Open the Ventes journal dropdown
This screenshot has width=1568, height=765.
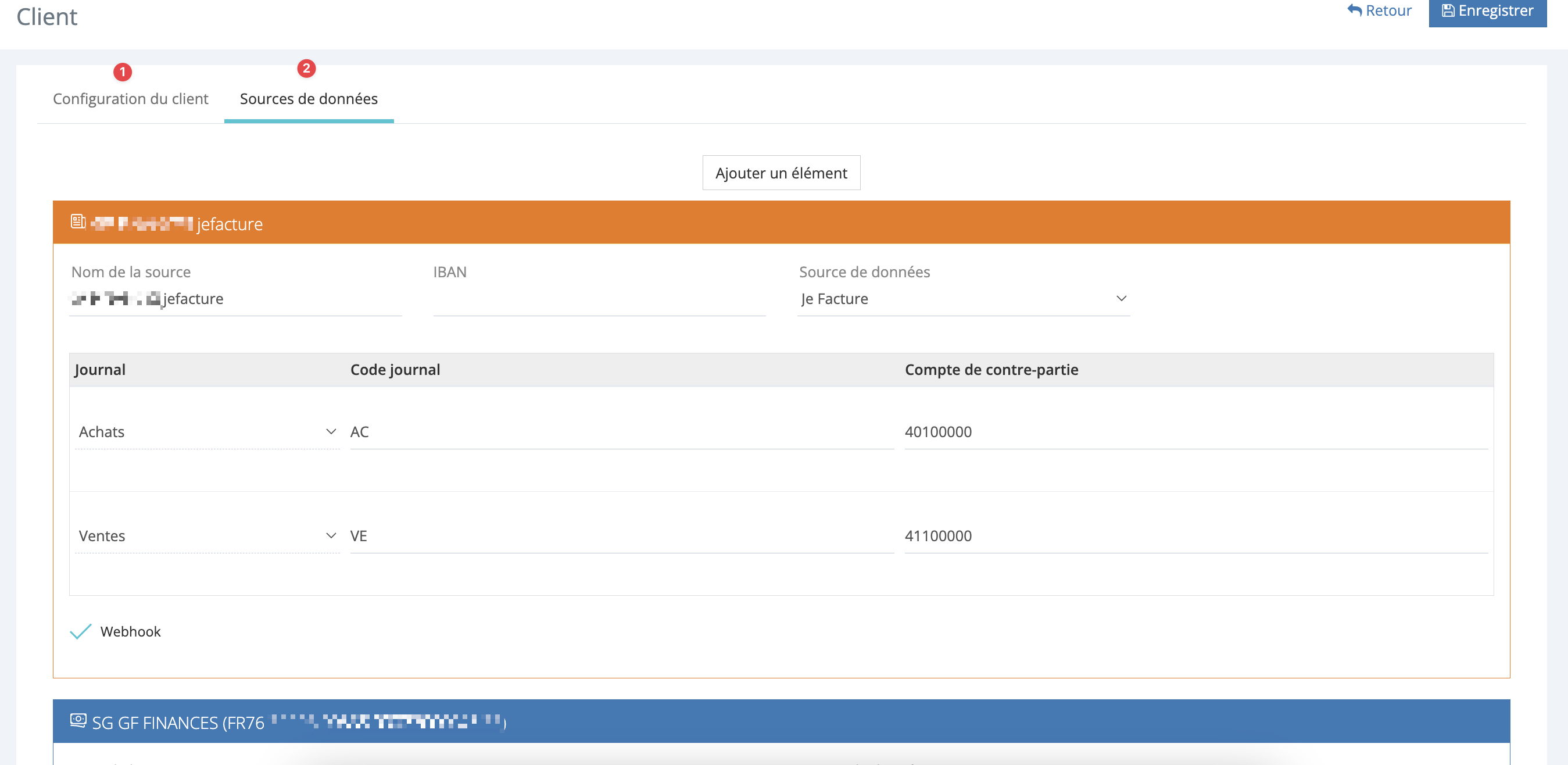207,536
